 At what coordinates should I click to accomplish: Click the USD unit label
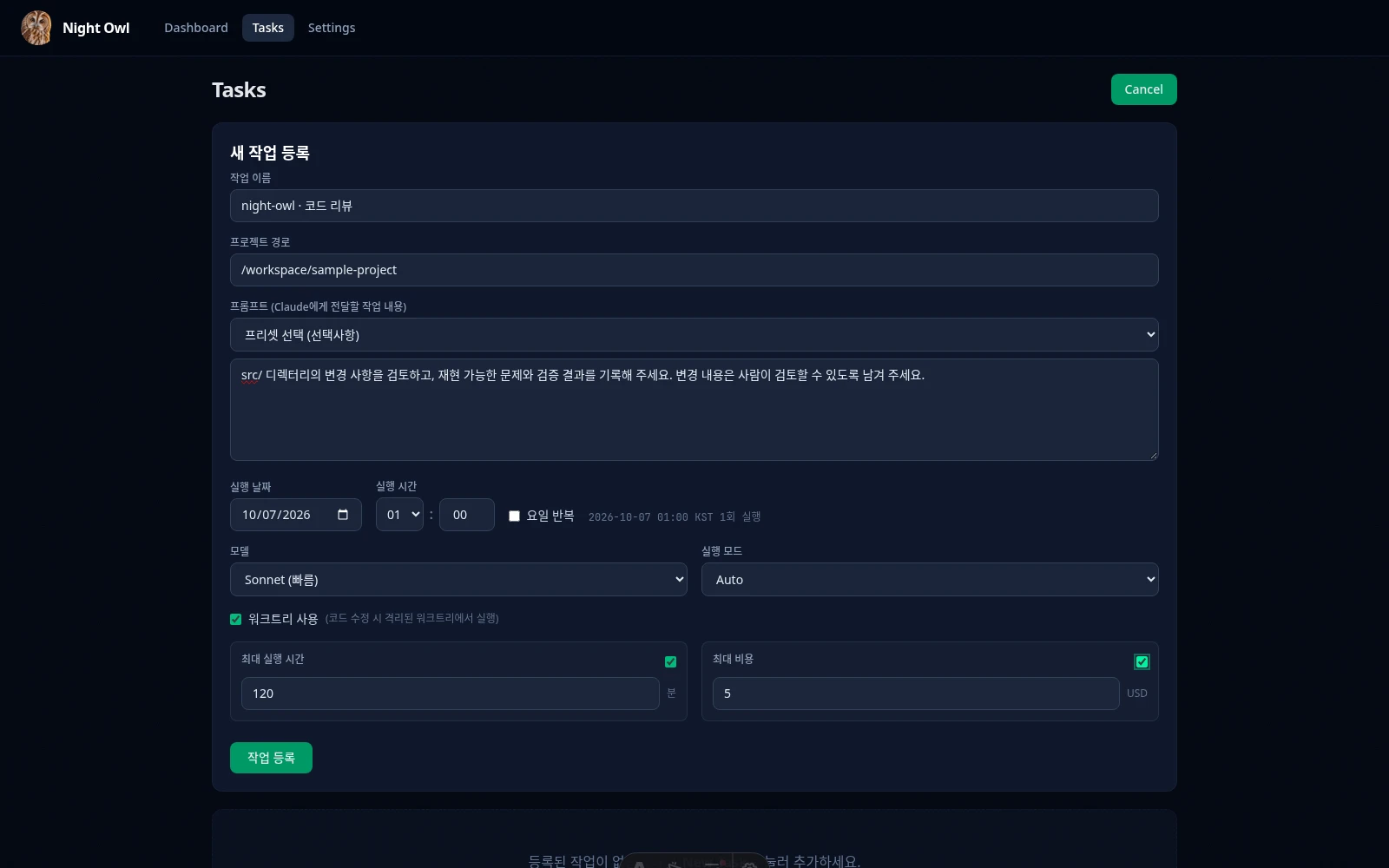1137,694
